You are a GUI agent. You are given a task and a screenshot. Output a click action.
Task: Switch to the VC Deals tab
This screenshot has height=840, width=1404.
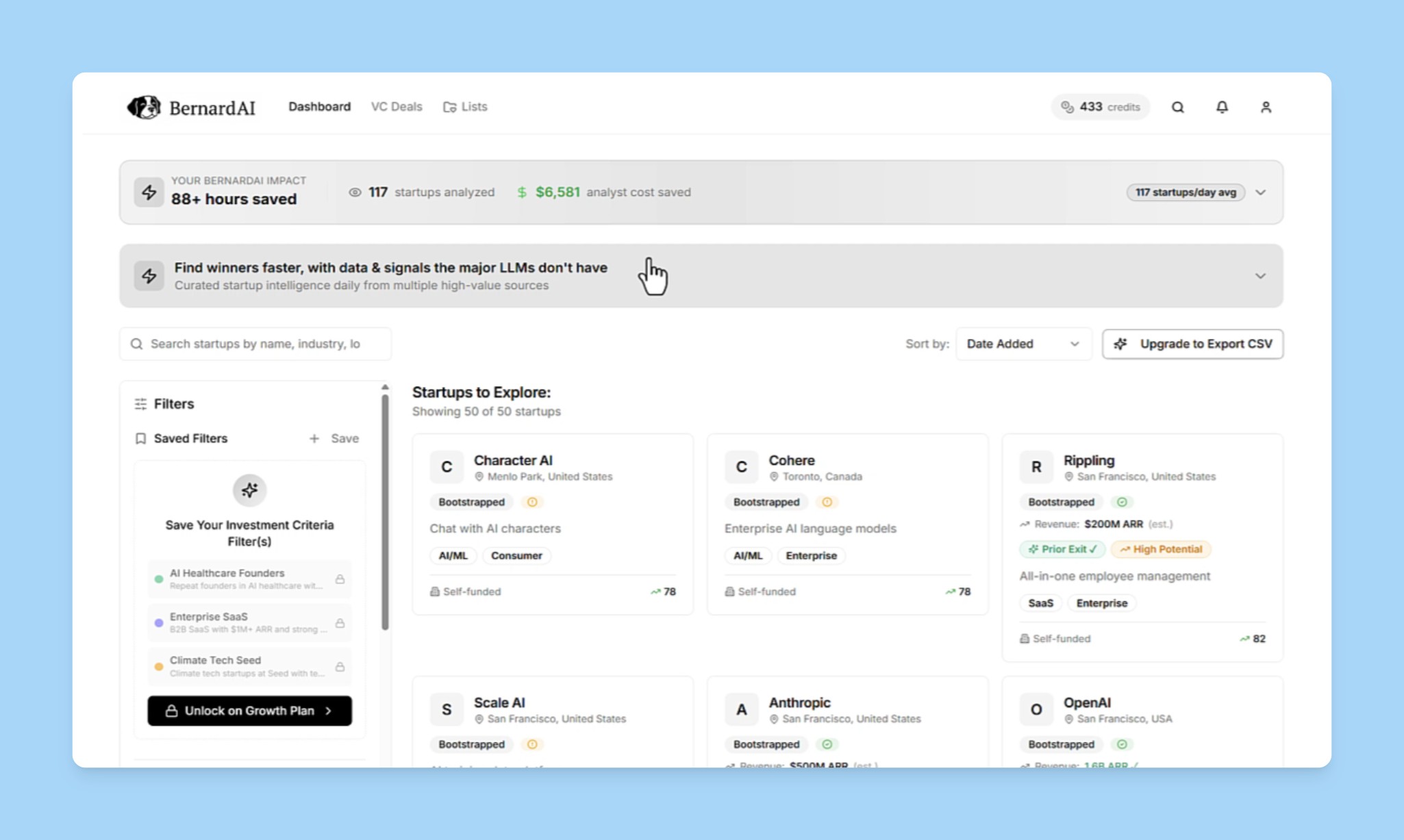(397, 107)
